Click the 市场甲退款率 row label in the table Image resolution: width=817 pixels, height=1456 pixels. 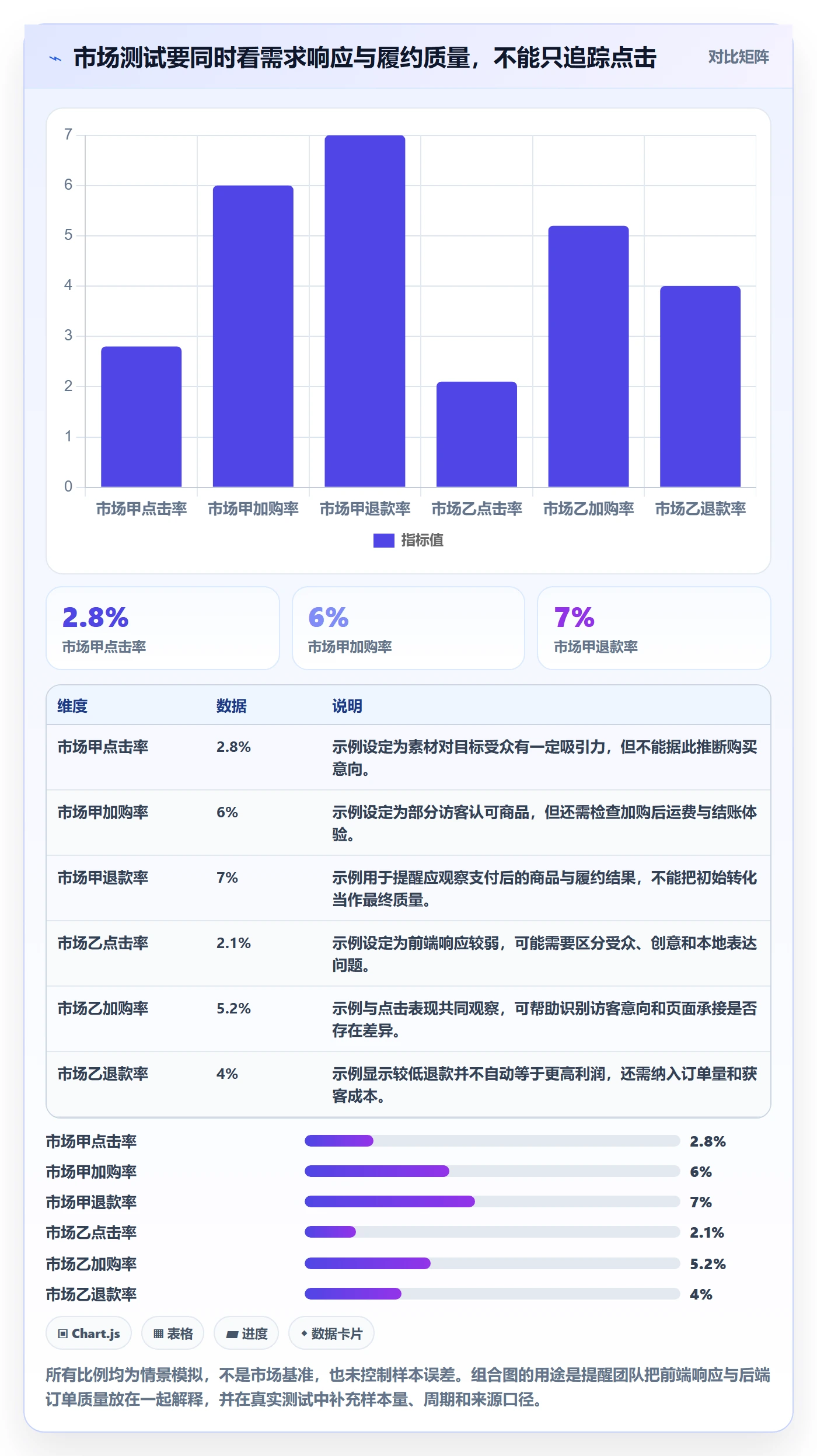(x=103, y=877)
